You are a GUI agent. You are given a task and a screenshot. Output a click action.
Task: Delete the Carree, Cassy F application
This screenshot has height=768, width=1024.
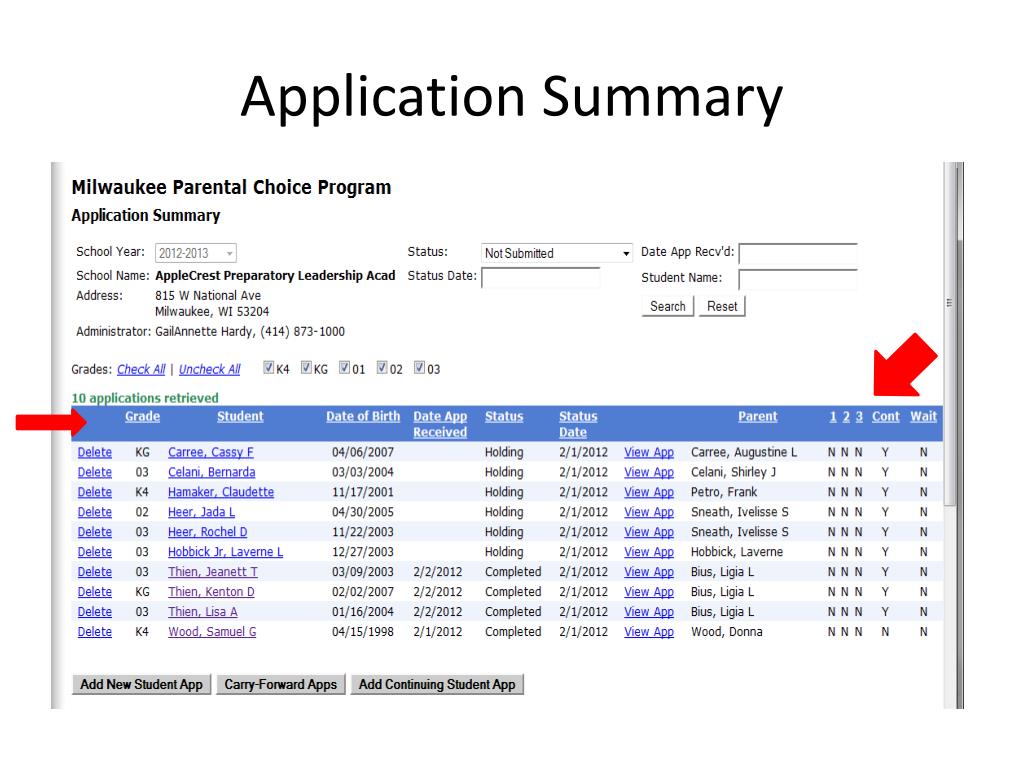click(95, 452)
